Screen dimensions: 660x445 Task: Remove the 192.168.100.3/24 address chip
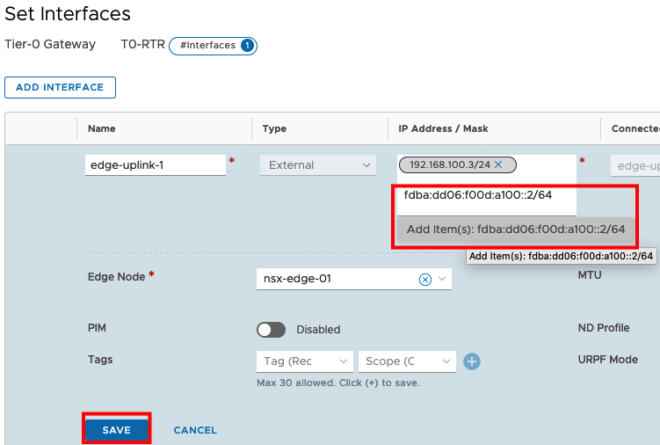(x=498, y=164)
